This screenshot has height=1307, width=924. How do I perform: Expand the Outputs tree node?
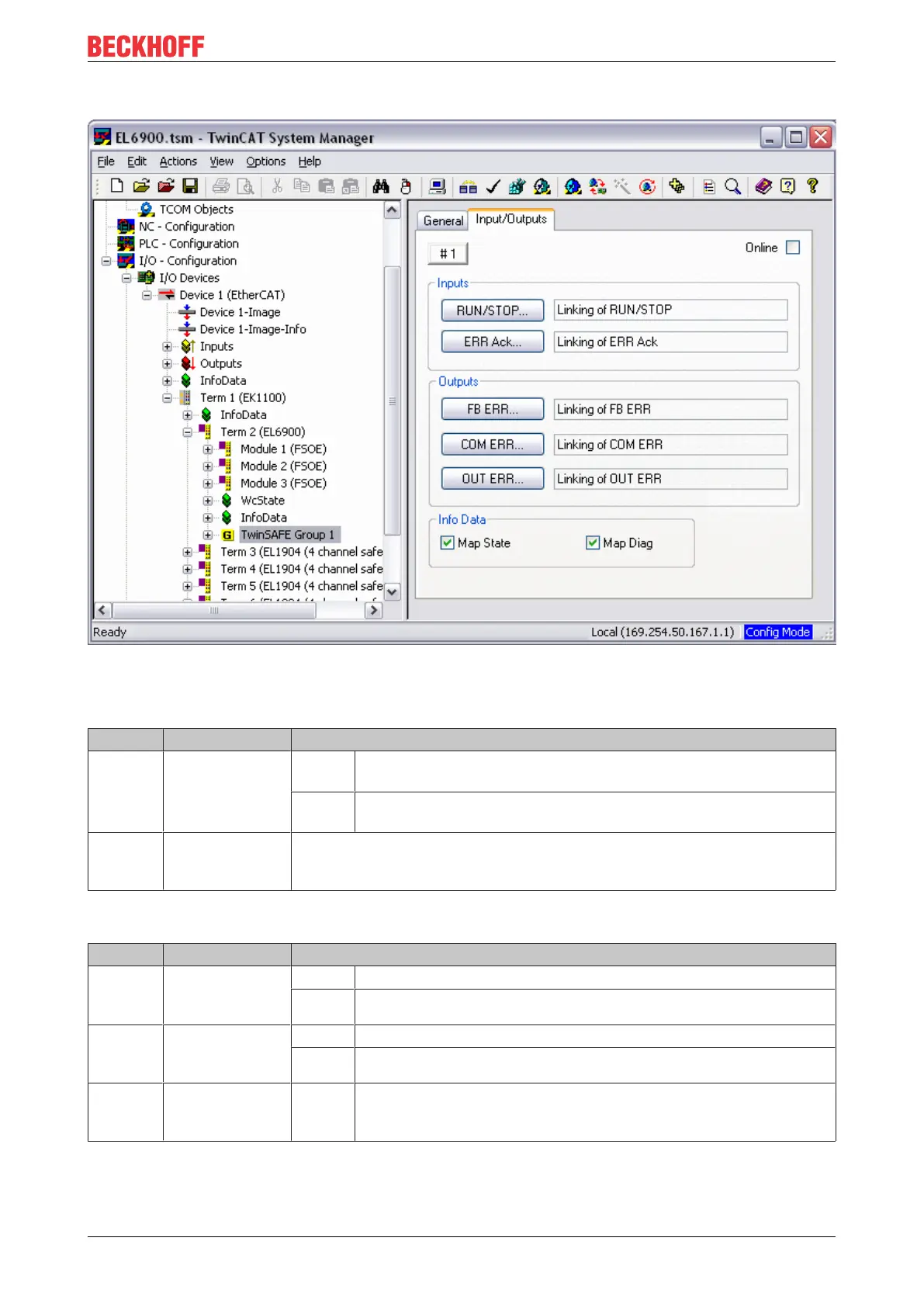[167, 363]
